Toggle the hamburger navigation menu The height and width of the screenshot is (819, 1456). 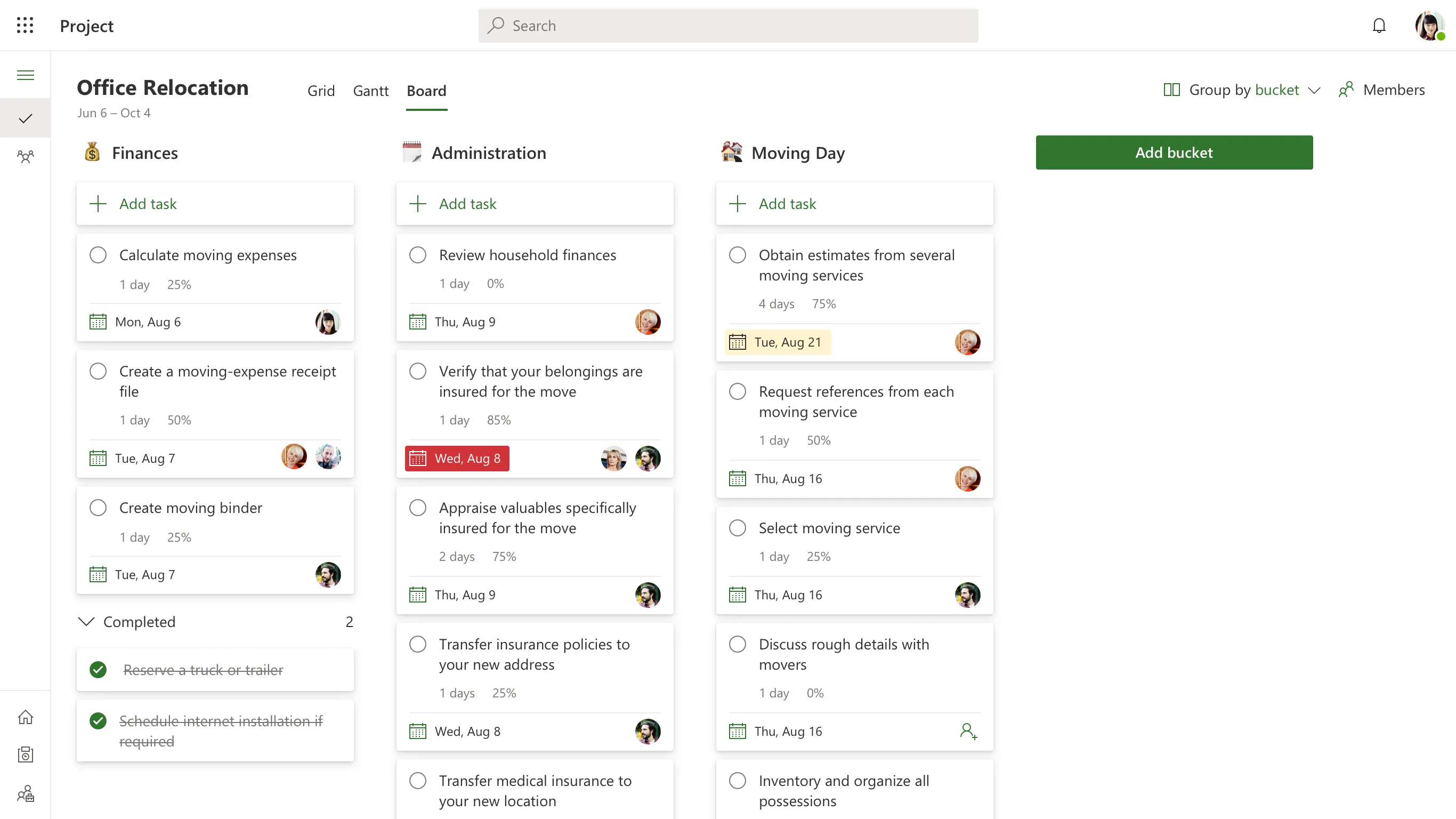coord(26,75)
